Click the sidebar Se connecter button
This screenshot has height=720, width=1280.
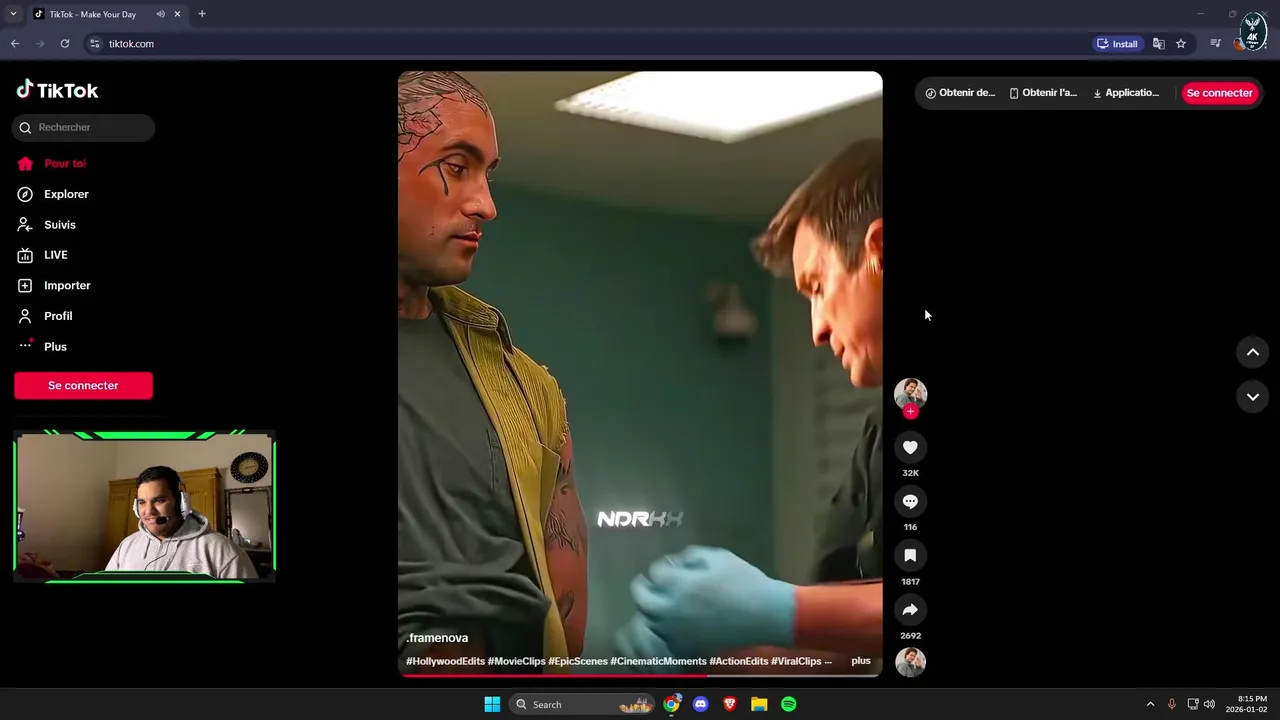coord(83,385)
